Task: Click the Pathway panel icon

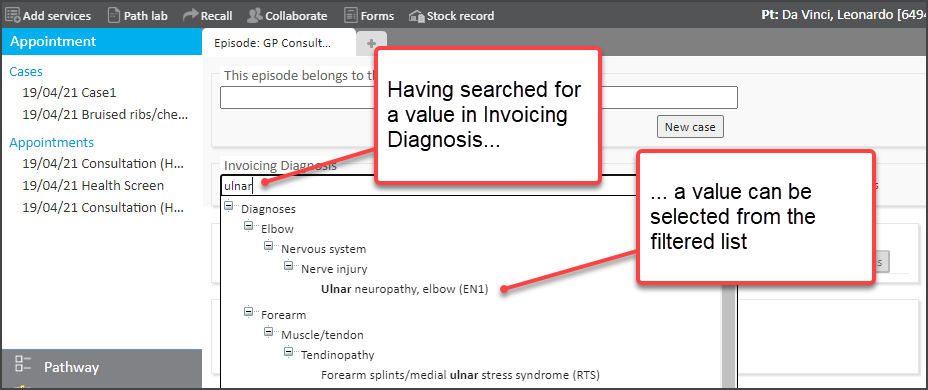Action: point(23,363)
